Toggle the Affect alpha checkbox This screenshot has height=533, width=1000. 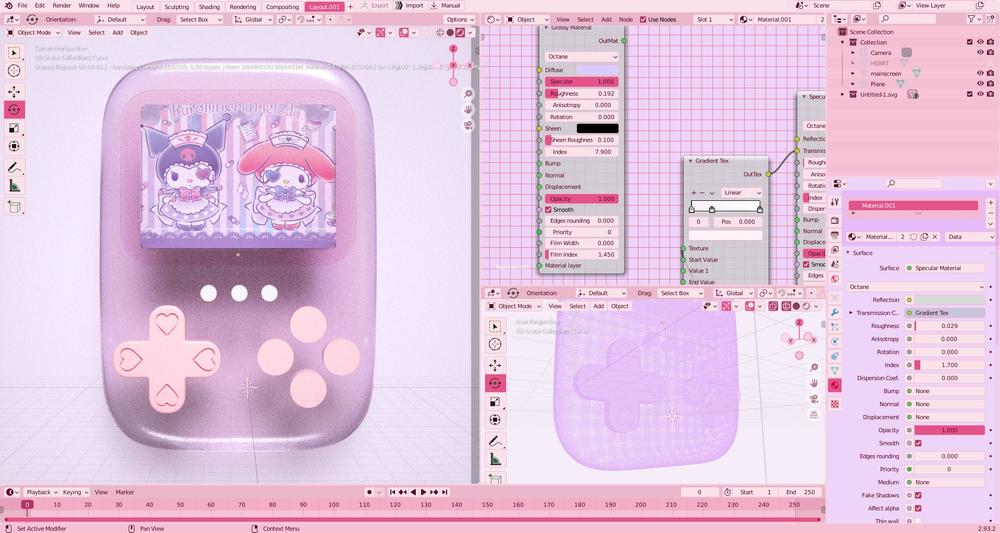click(x=918, y=508)
